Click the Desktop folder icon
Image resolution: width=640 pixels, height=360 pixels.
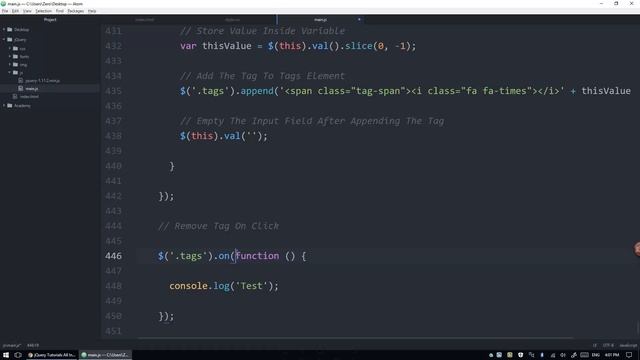point(10,29)
